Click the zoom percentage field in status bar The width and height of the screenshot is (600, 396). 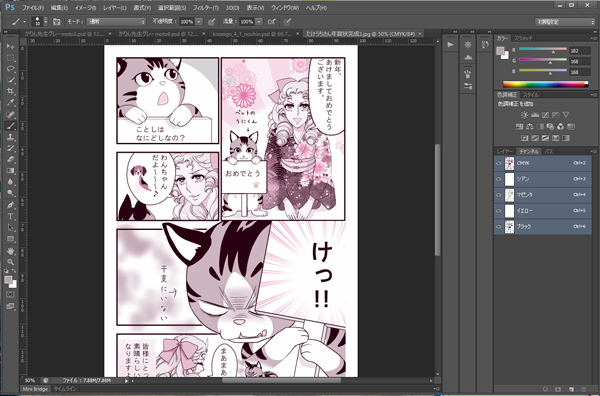tap(30, 380)
